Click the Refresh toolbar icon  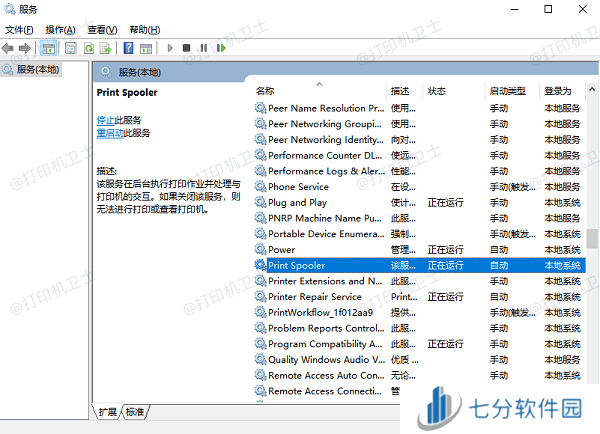click(89, 48)
